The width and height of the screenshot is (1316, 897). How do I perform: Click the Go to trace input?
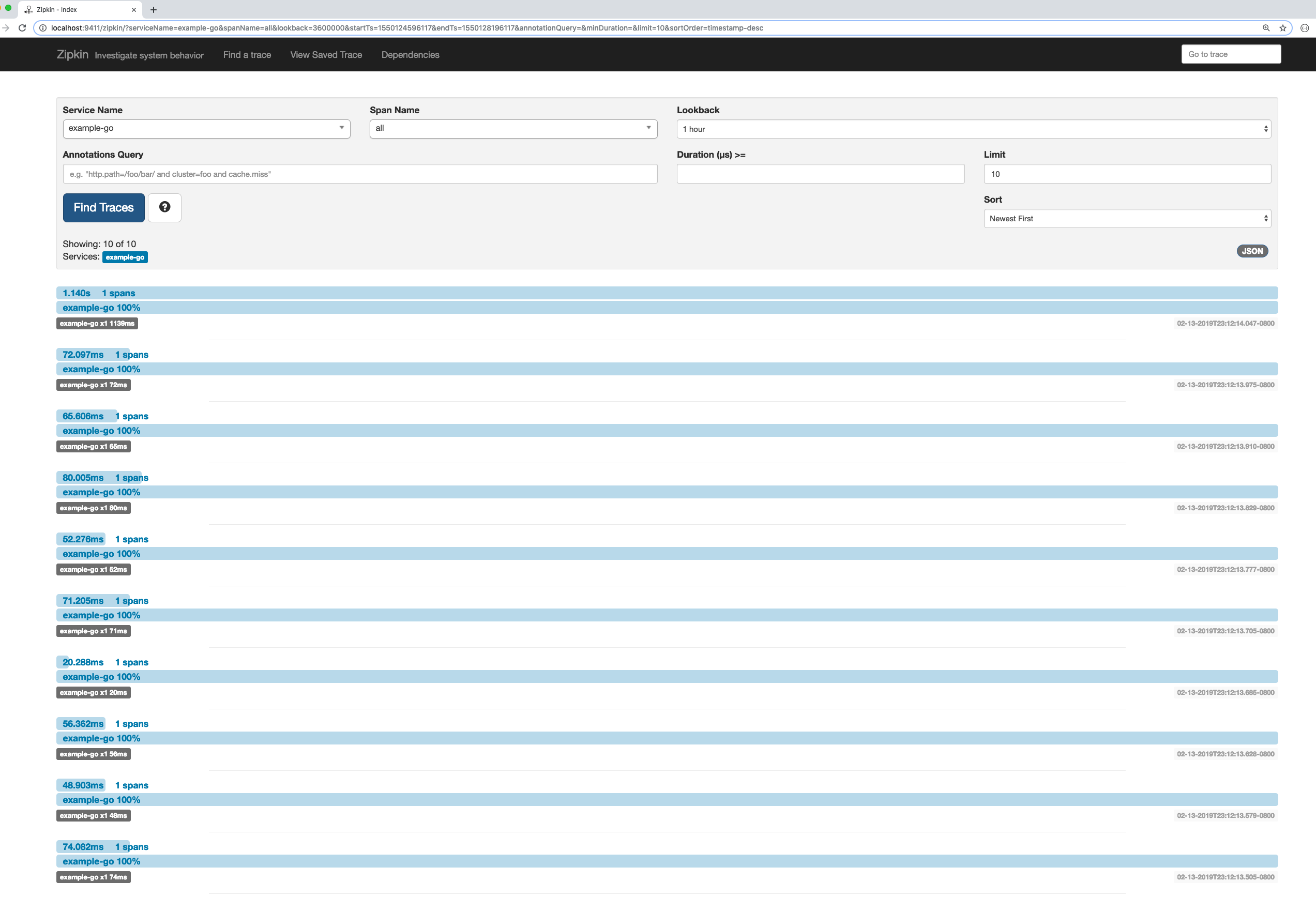[x=1231, y=54]
